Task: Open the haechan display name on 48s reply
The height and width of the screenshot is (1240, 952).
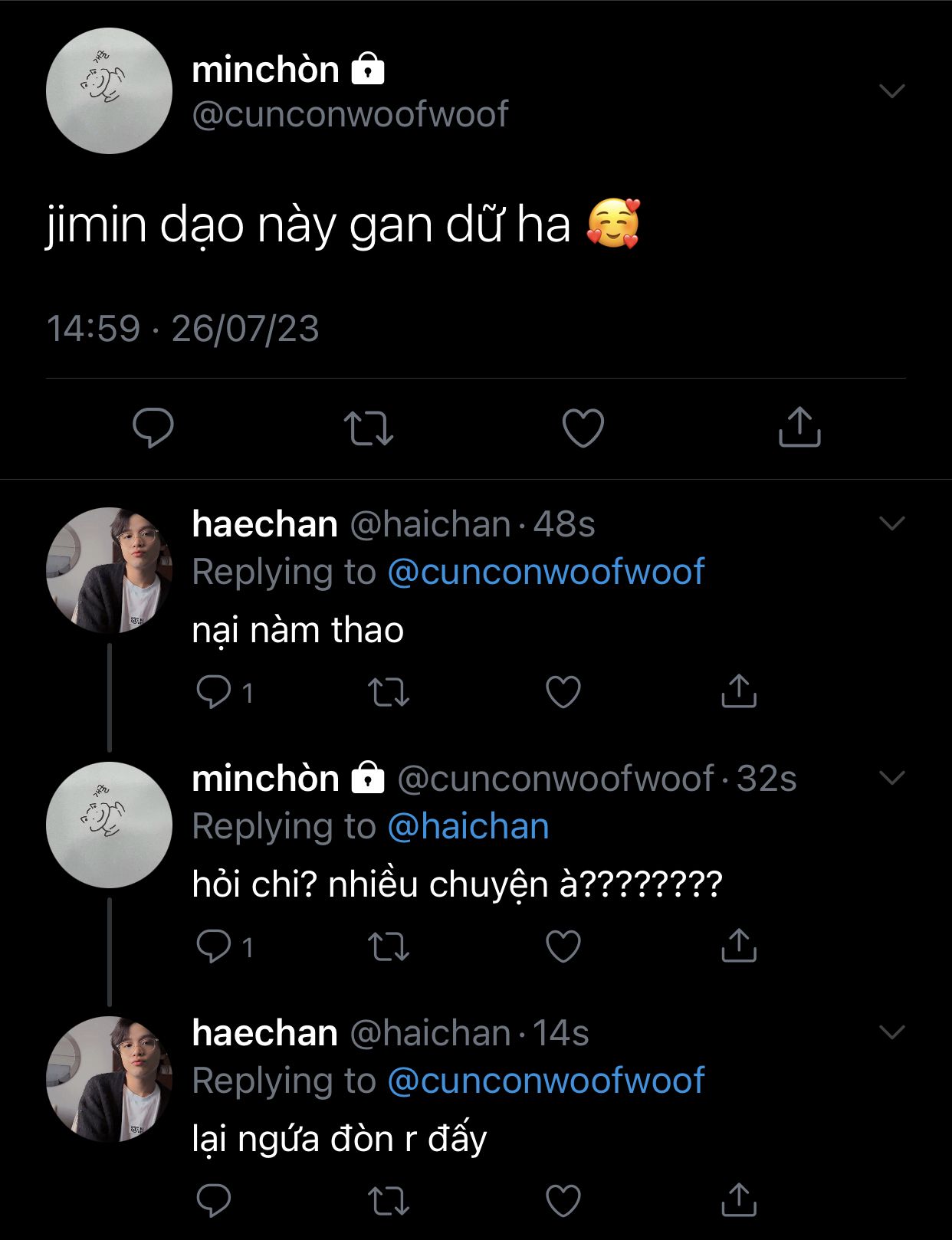Action: (264, 524)
